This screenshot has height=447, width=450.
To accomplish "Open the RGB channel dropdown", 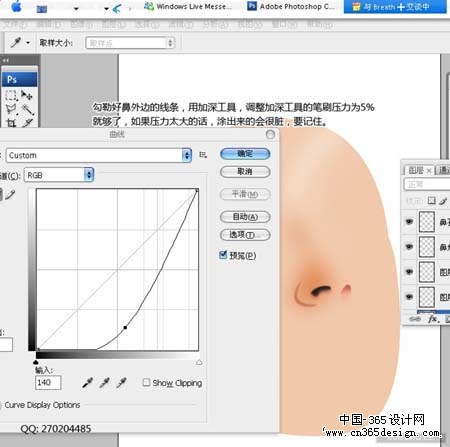I will click(x=59, y=175).
